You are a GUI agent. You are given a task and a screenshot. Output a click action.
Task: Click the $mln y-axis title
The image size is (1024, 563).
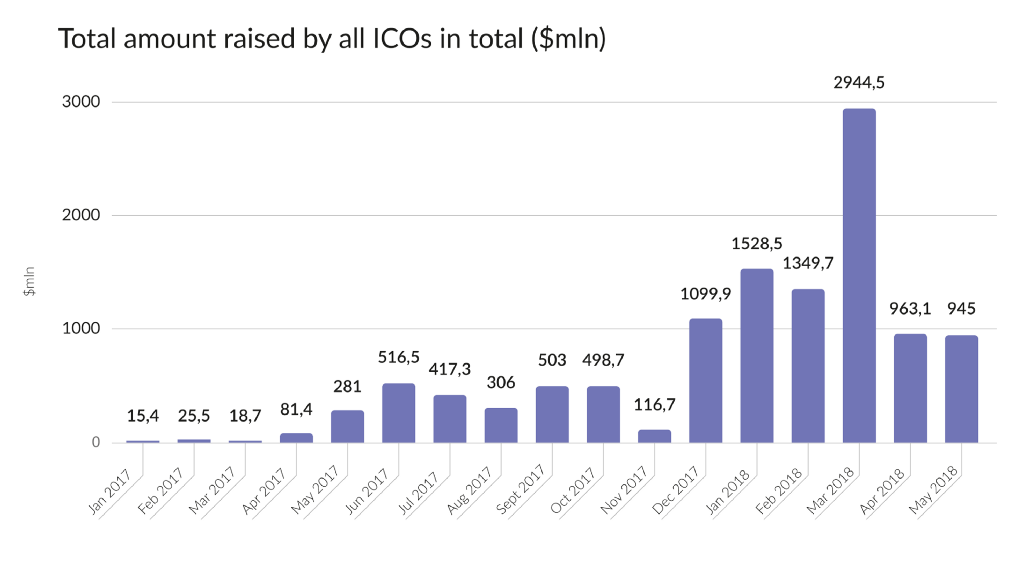(30, 281)
